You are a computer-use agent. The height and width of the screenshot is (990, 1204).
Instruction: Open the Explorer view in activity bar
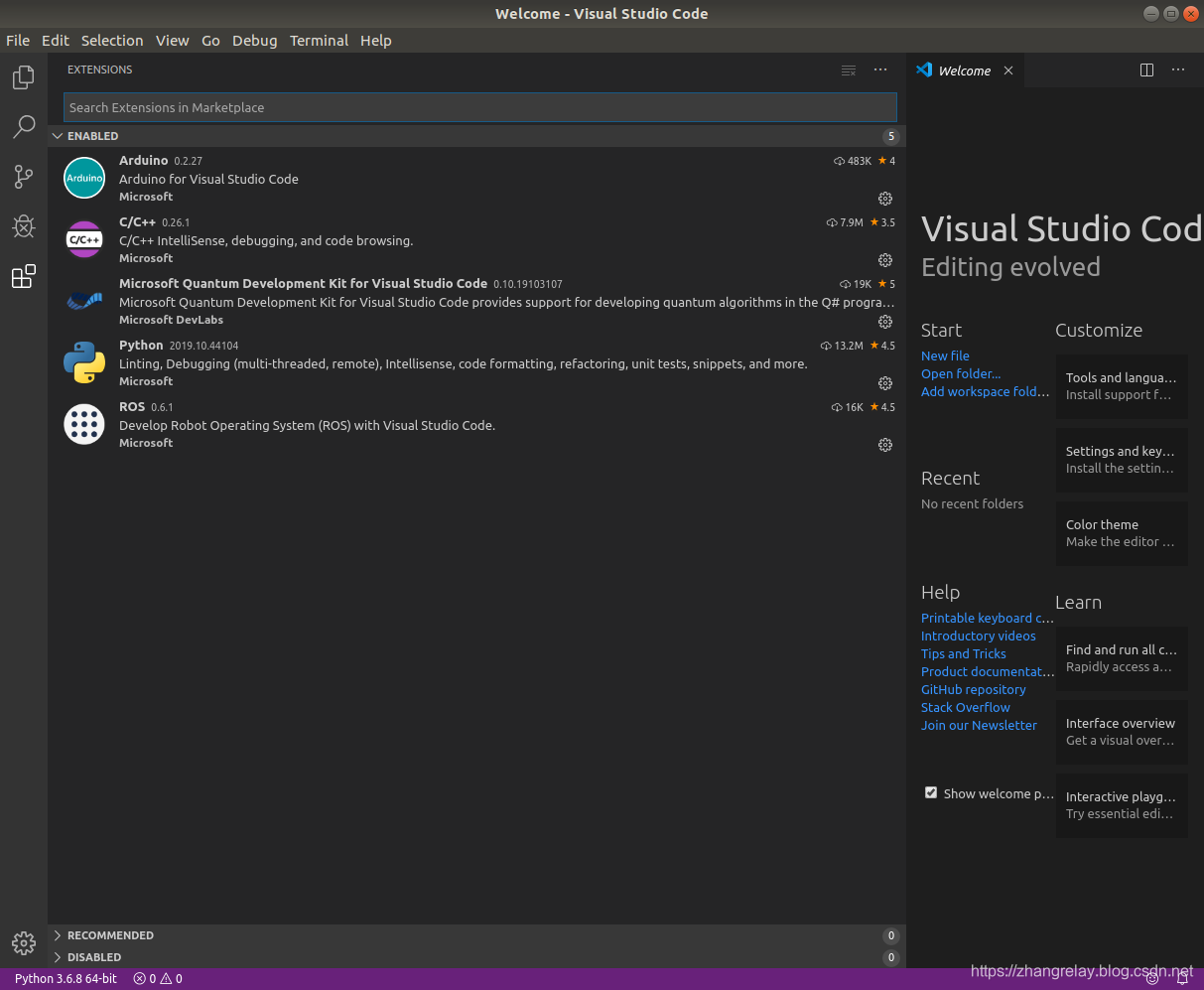click(x=23, y=76)
